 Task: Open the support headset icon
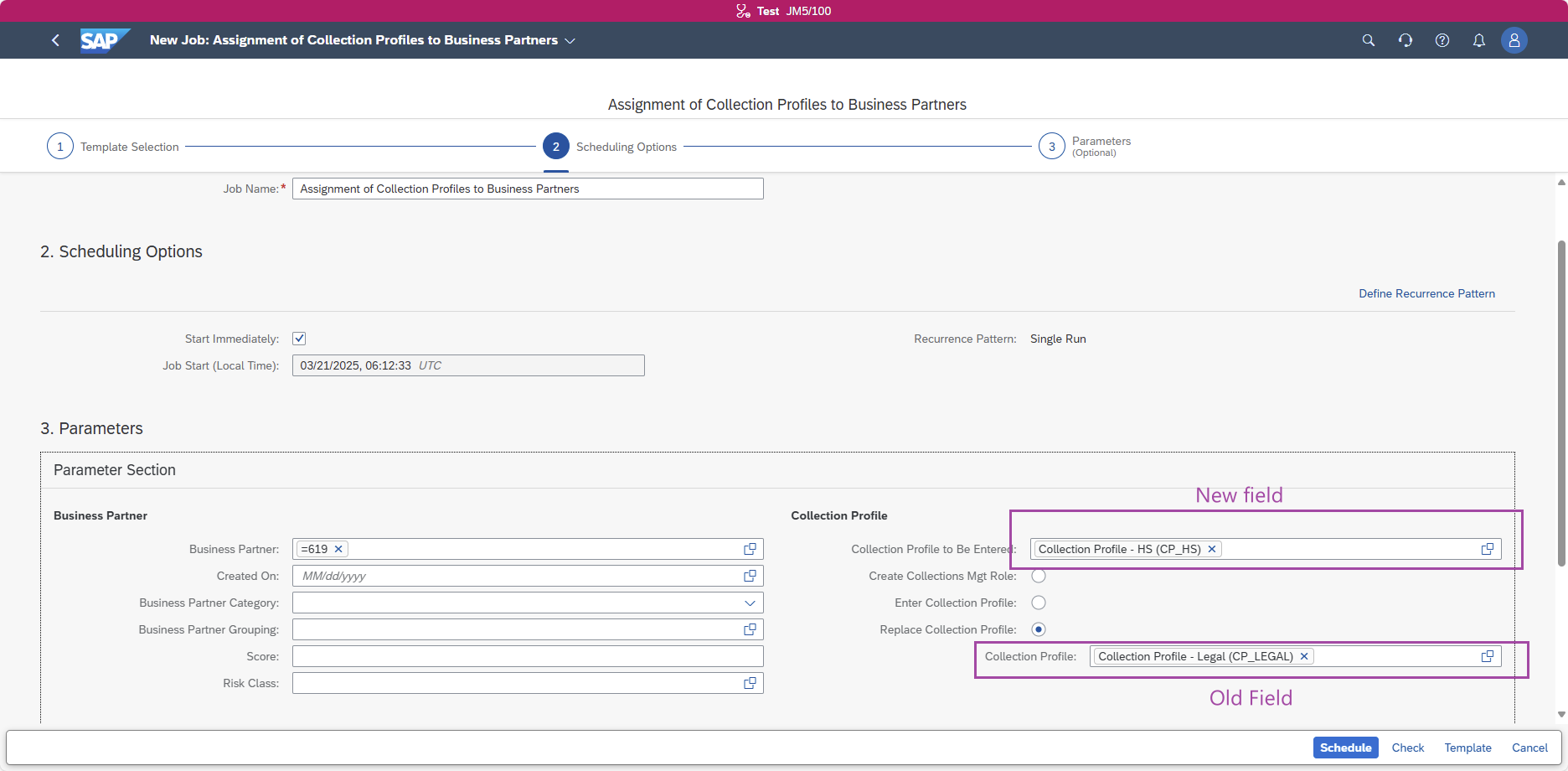[1406, 40]
